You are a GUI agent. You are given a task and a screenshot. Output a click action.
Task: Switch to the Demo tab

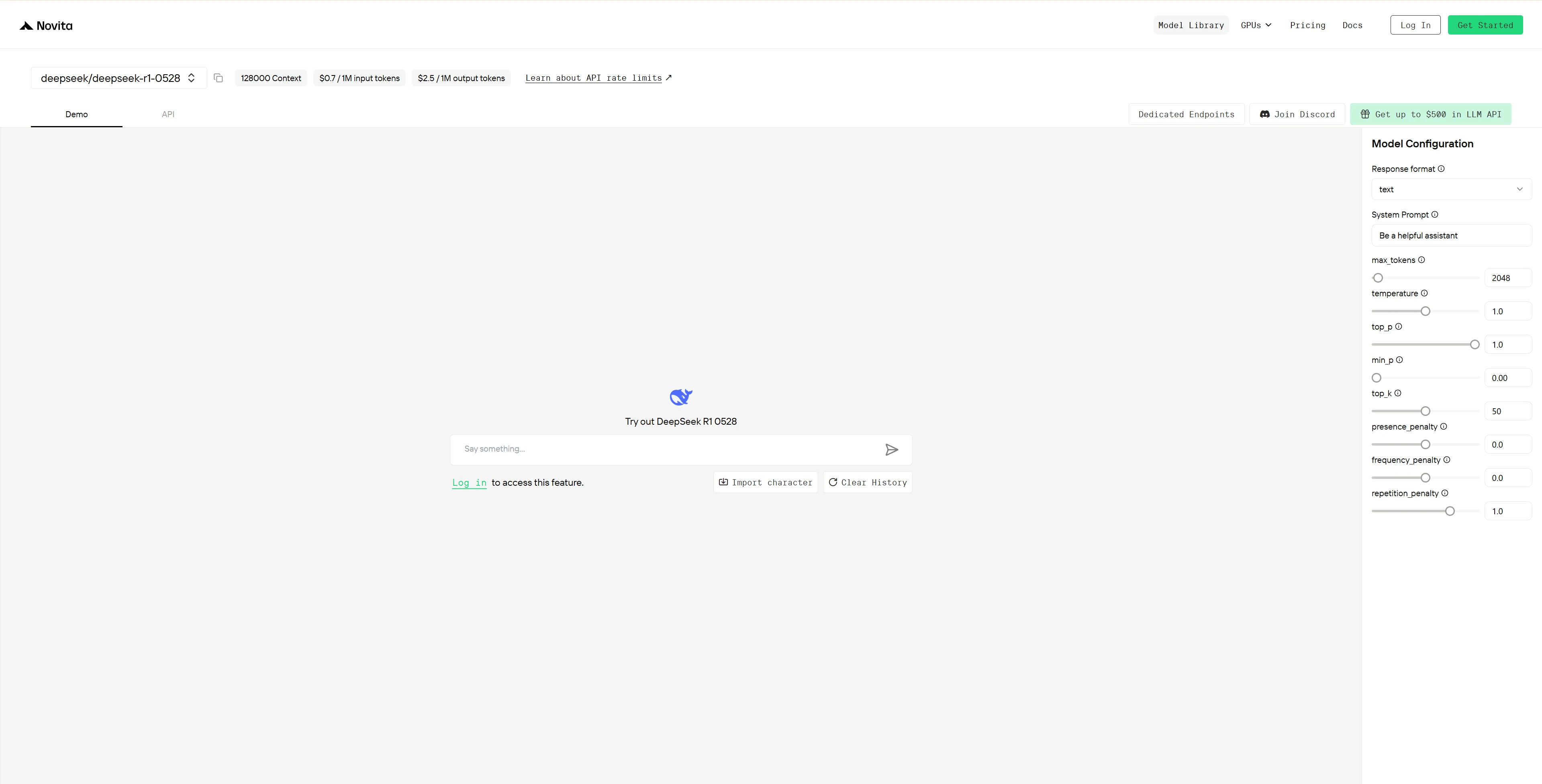pyautogui.click(x=77, y=114)
